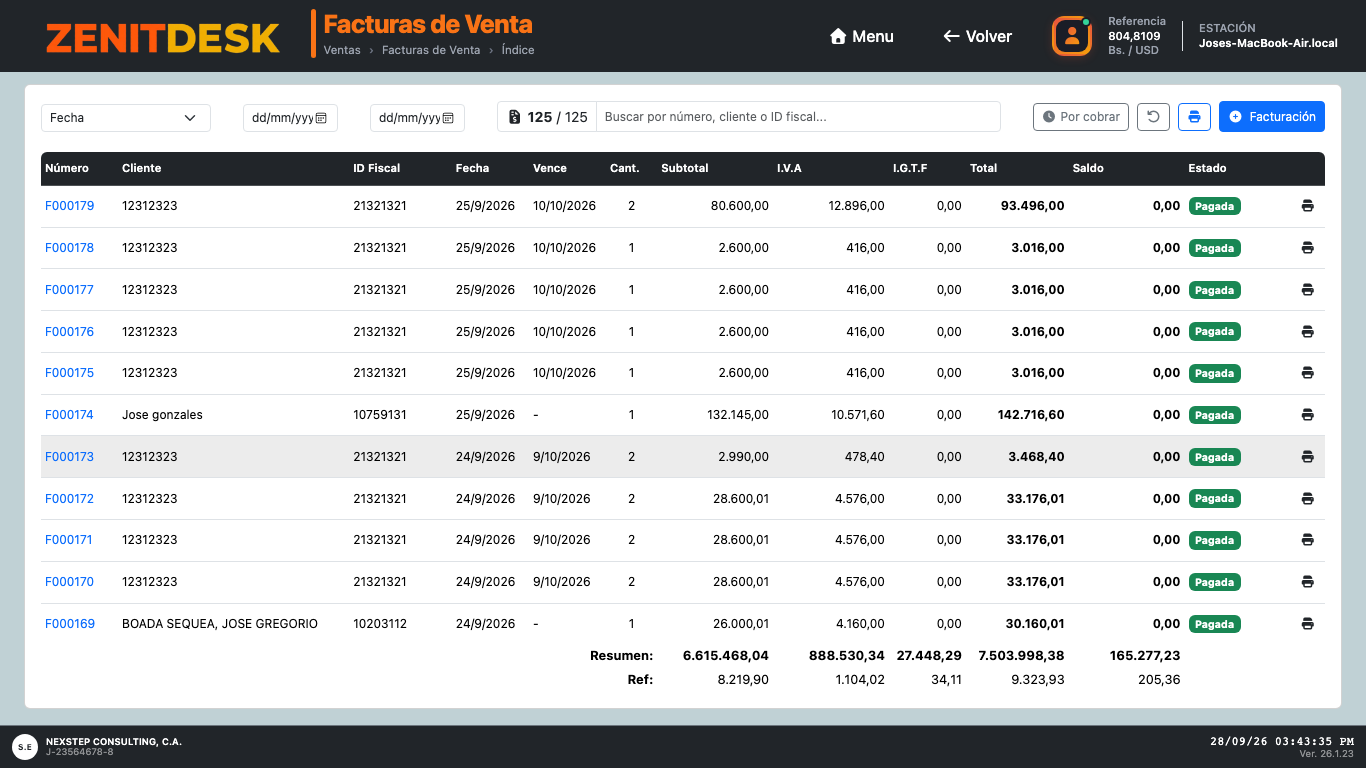Click the Saldo column header
1366x768 pixels.
(1088, 168)
